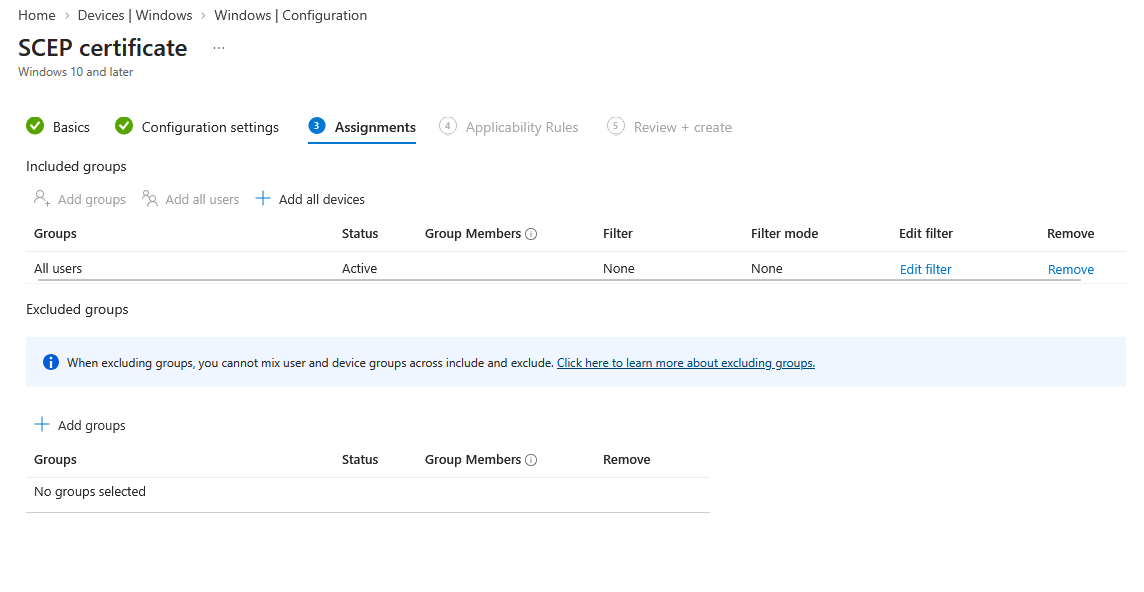Click the green check icon for Configuration settings
The height and width of the screenshot is (592, 1144).
[124, 126]
